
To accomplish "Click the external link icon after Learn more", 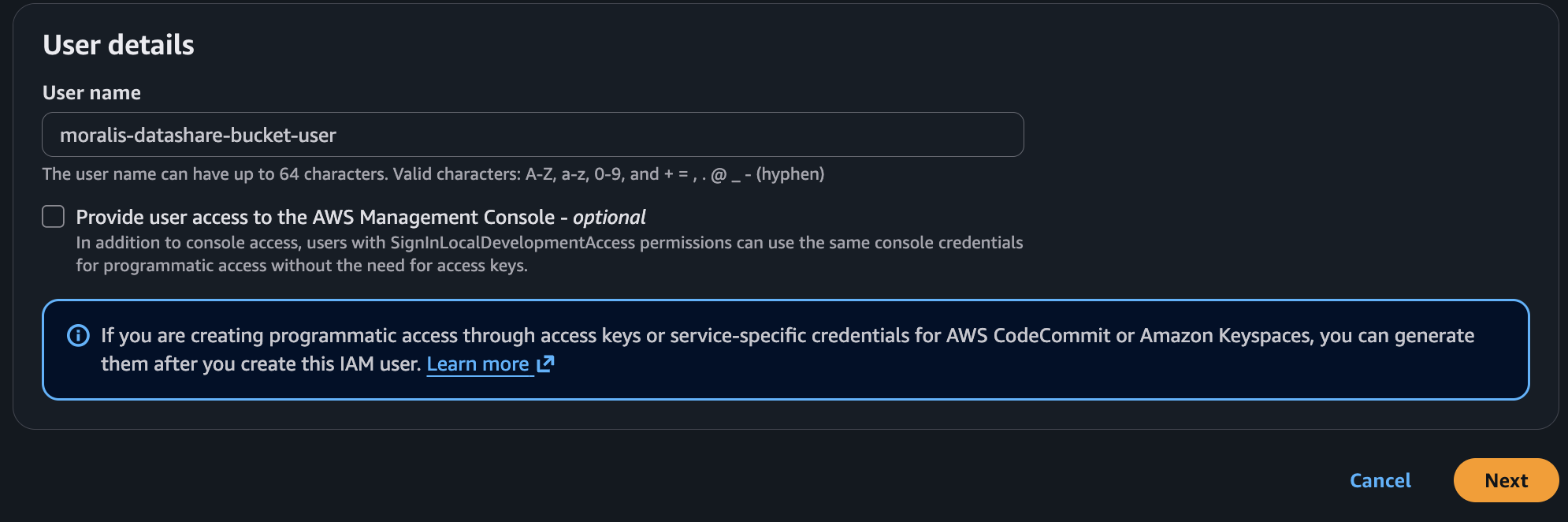I will [545, 364].
